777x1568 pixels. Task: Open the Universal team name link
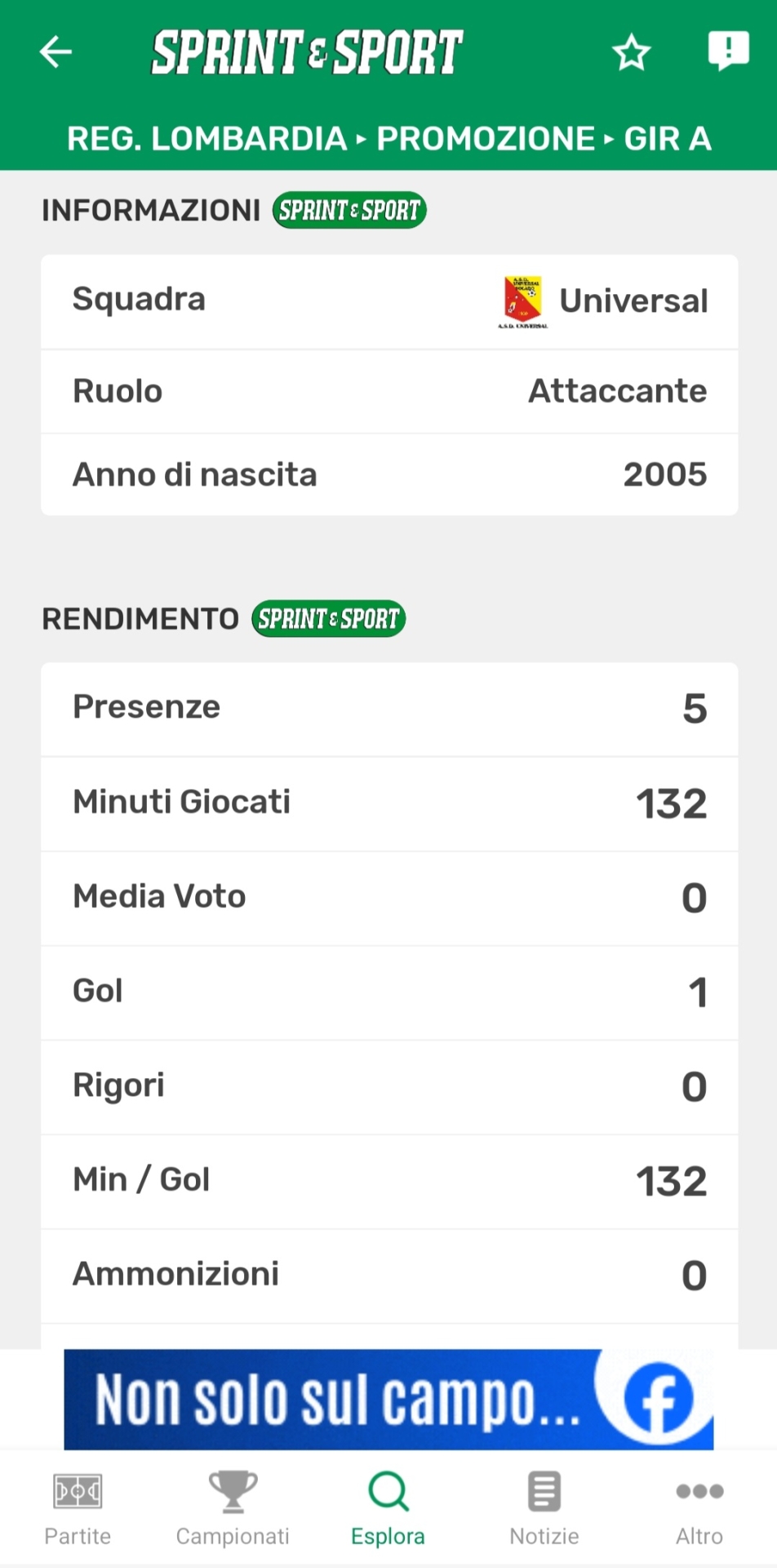[x=633, y=301]
